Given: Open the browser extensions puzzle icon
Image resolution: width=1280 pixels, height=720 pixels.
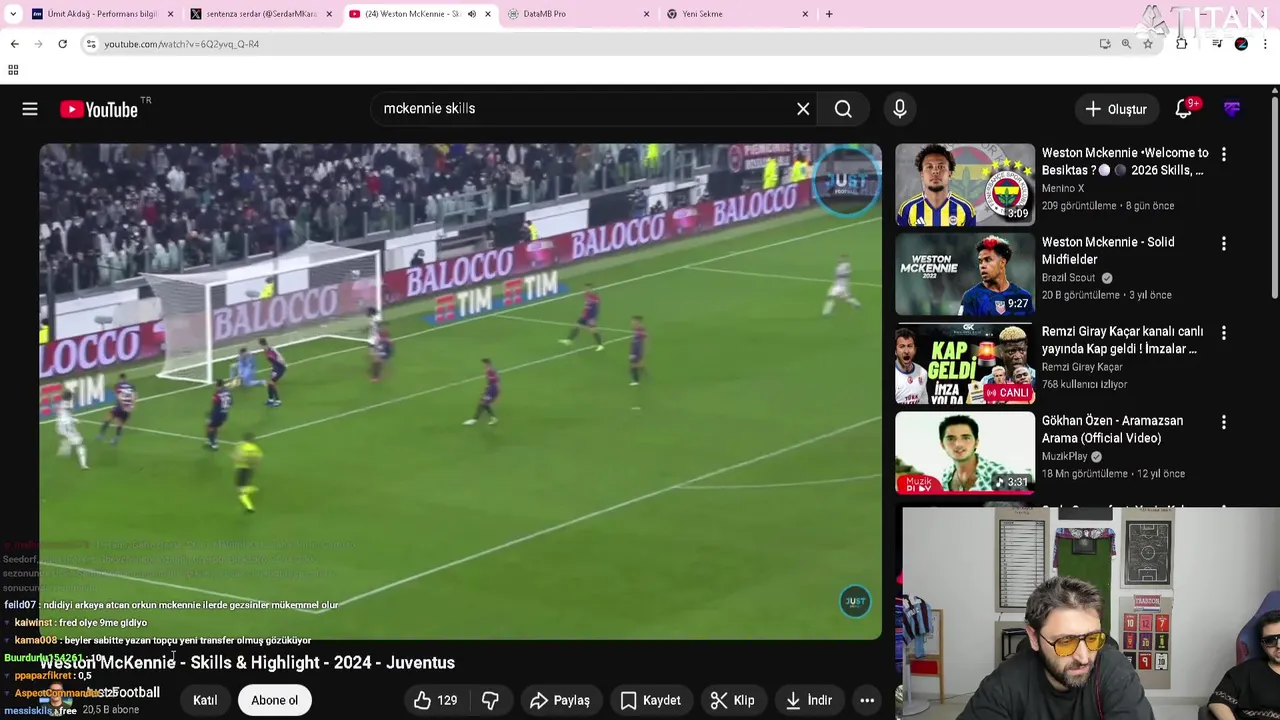Looking at the screenshot, I should click(x=1182, y=44).
